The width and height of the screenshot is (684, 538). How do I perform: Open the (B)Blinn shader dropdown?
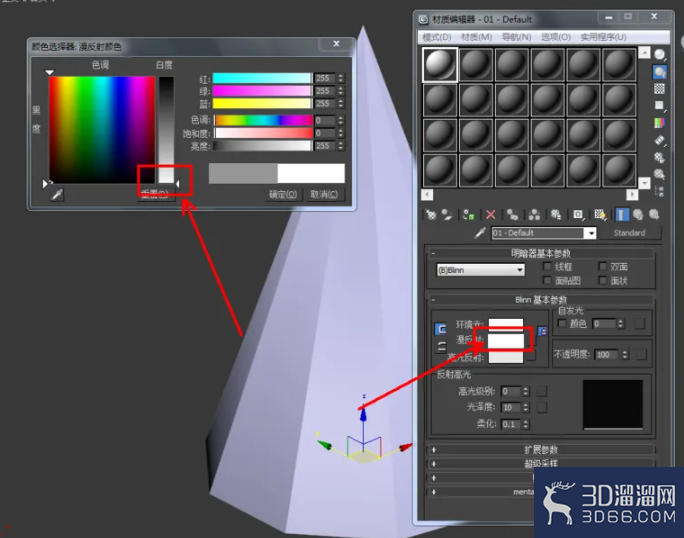(x=480, y=270)
